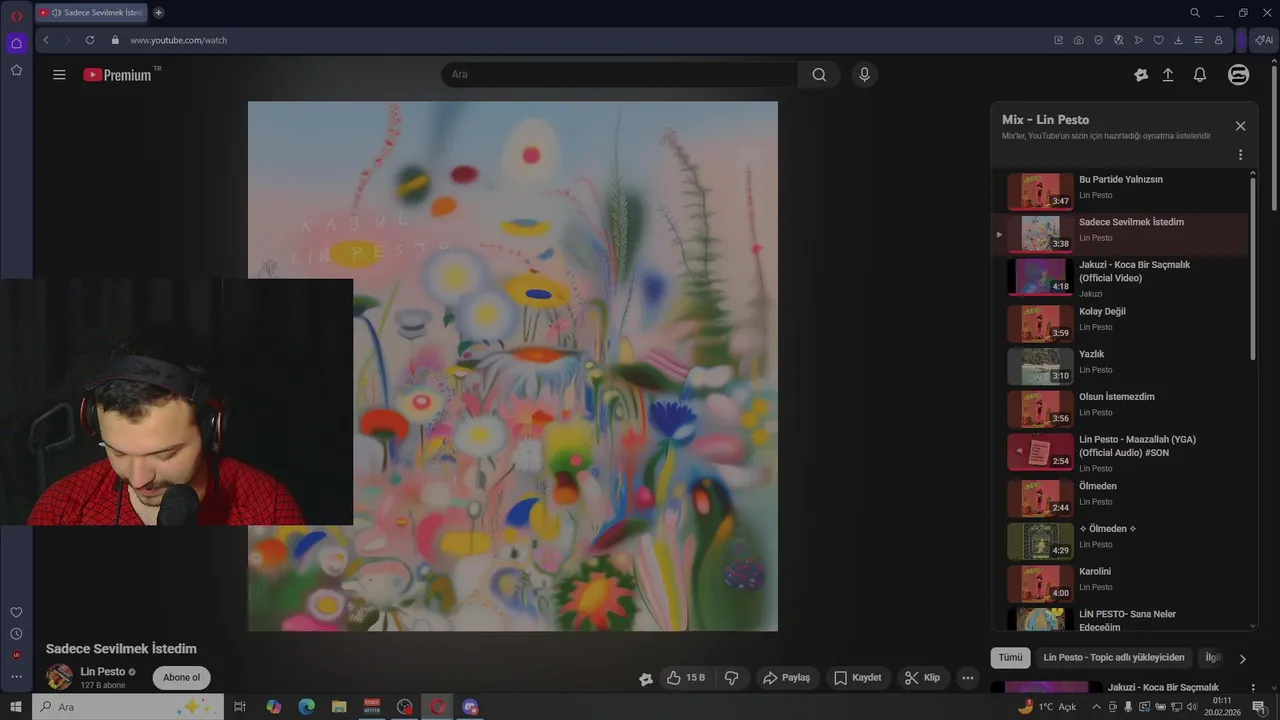Open Microsoft Edge from the taskbar
Image resolution: width=1280 pixels, height=720 pixels.
click(x=306, y=707)
